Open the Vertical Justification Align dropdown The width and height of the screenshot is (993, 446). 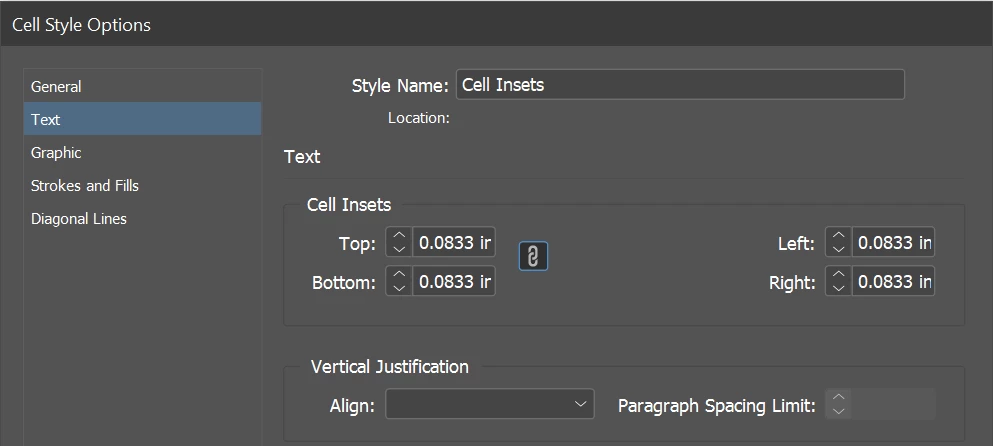[490, 405]
